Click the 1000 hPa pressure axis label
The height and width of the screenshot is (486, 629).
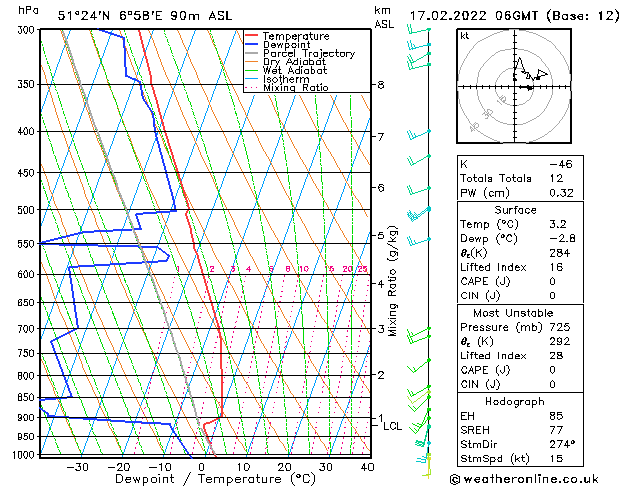tap(25, 455)
